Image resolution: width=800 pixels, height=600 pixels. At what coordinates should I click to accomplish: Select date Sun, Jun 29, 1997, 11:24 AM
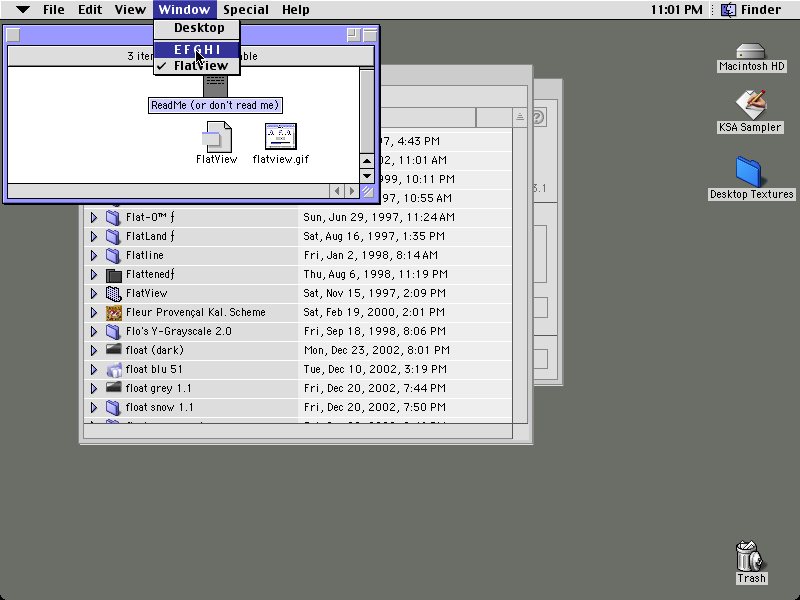[x=379, y=217]
